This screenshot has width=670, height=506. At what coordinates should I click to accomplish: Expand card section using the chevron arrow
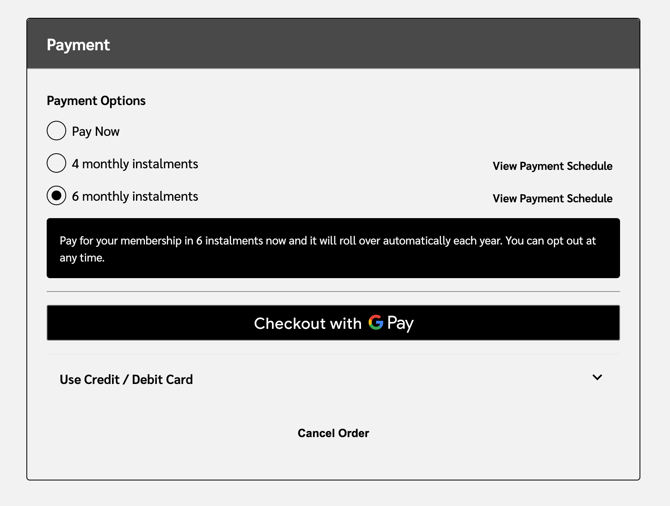tap(597, 378)
